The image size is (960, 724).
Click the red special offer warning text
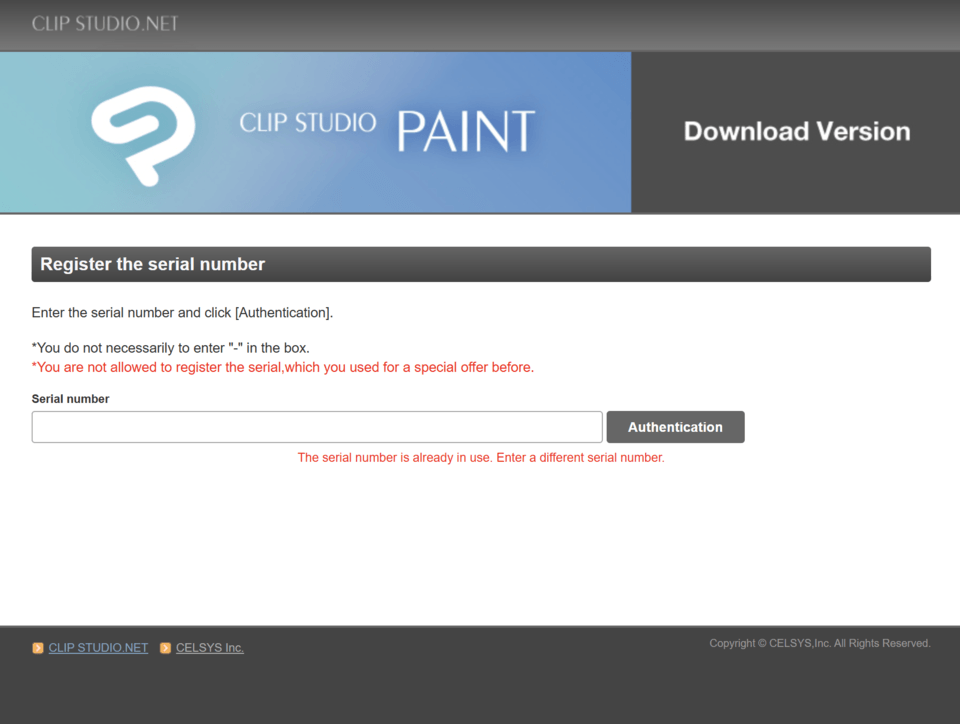coord(283,367)
